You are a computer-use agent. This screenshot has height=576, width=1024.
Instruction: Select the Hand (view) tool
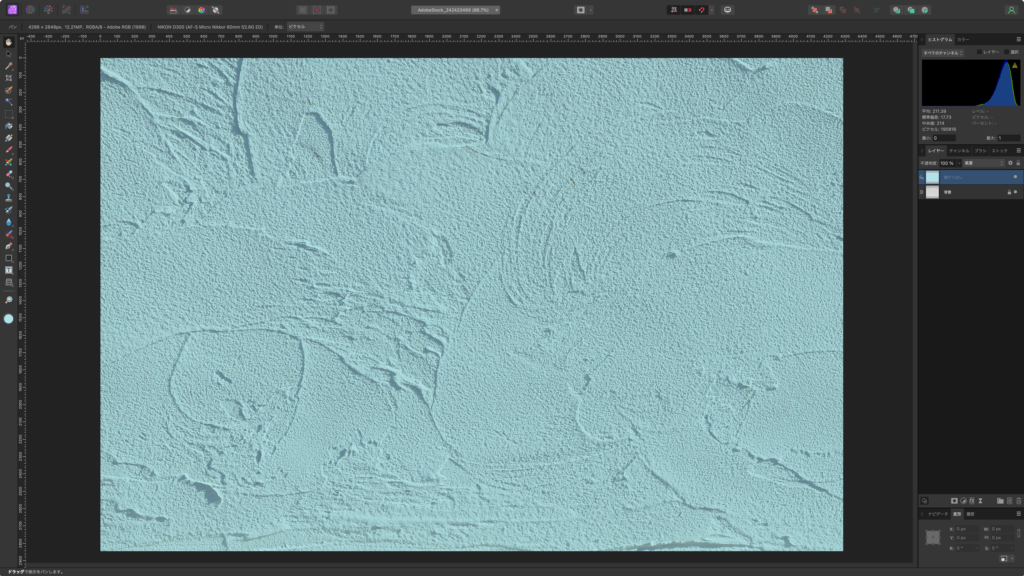(x=9, y=42)
